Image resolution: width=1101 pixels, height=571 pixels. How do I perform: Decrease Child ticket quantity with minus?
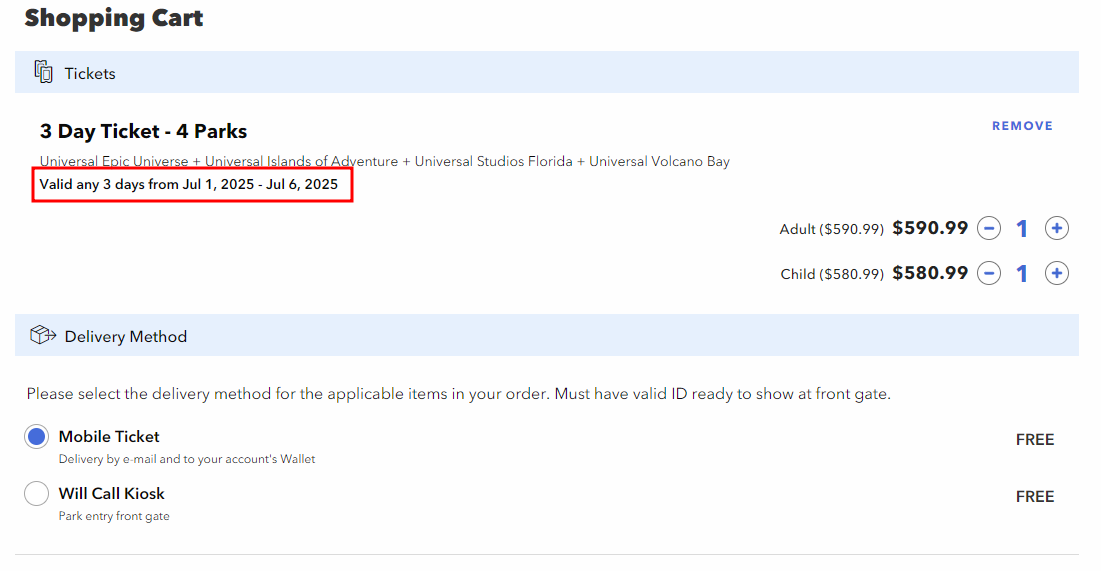coord(989,273)
